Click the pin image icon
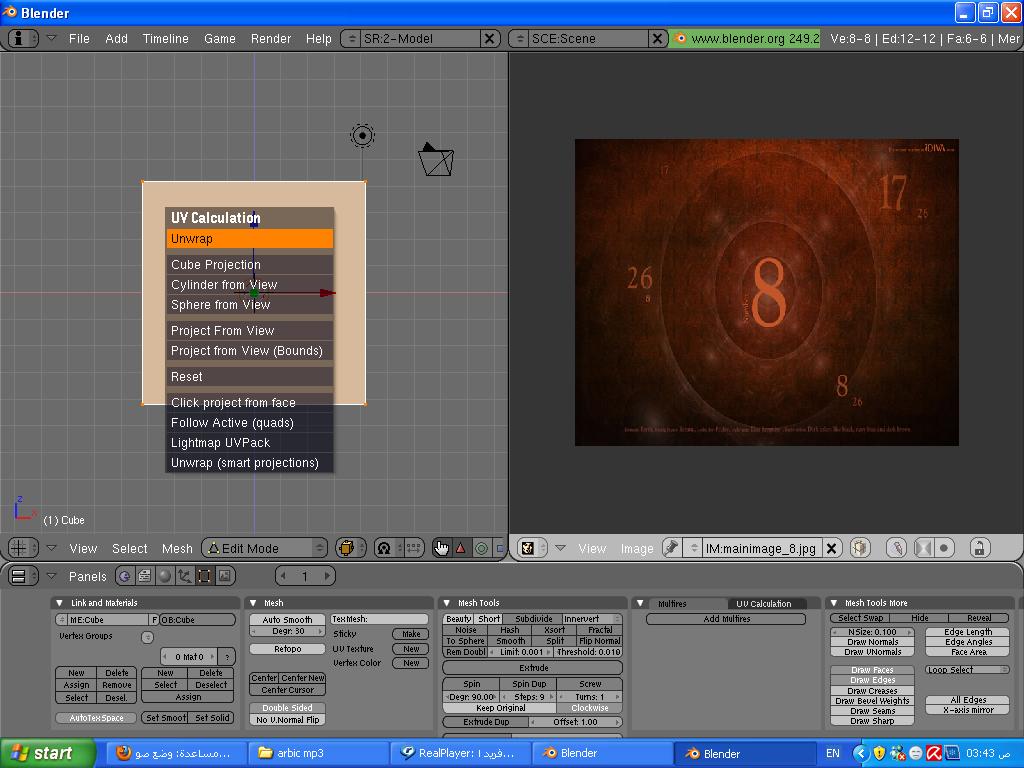Image resolution: width=1024 pixels, height=768 pixels. pyautogui.click(x=671, y=548)
